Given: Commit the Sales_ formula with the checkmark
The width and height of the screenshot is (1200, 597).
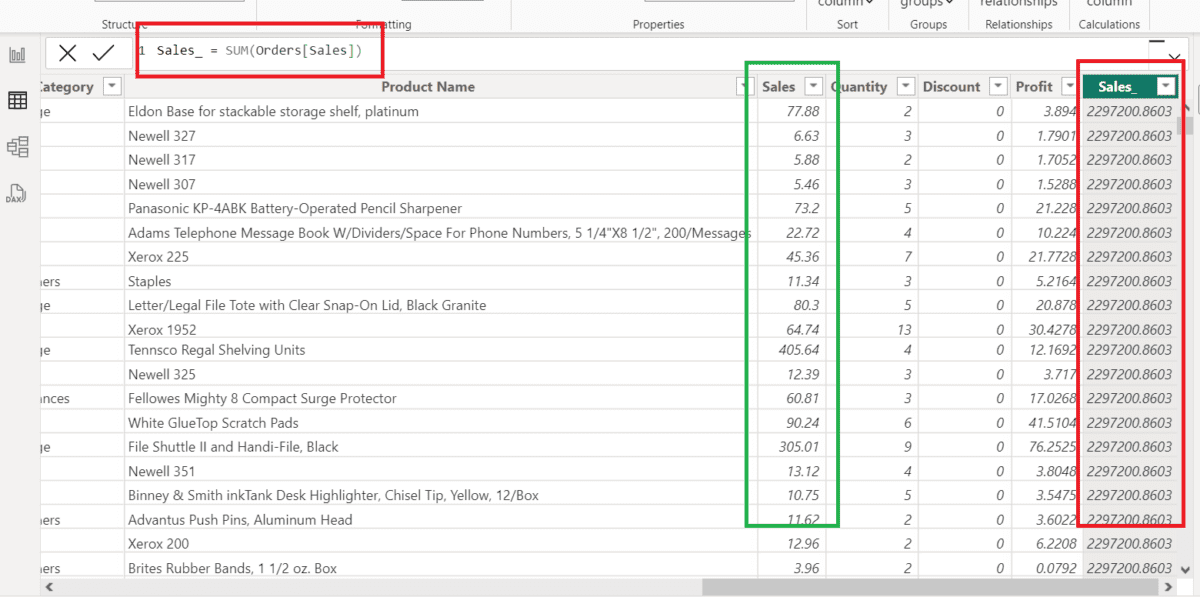Looking at the screenshot, I should tap(103, 53).
